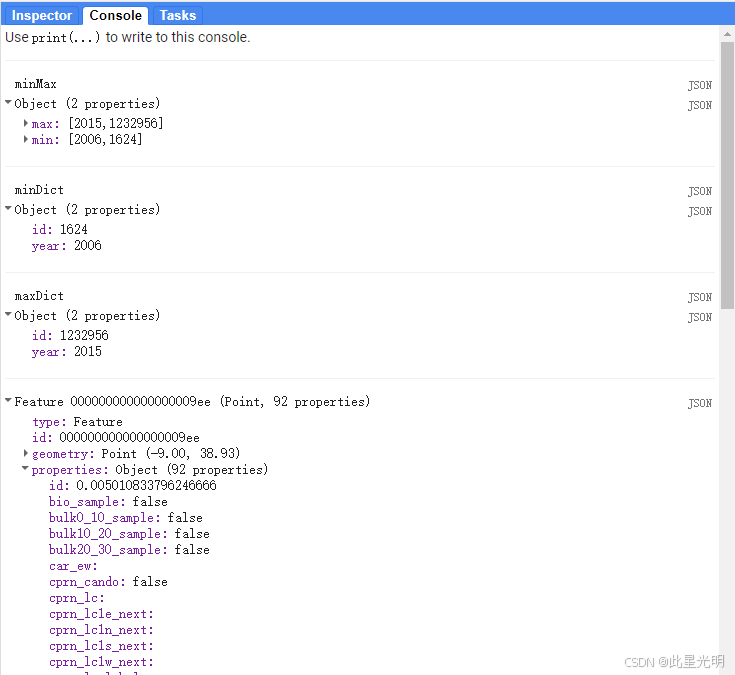This screenshot has height=675, width=735.
Task: Expand the max array entry
Action: pyautogui.click(x=26, y=123)
